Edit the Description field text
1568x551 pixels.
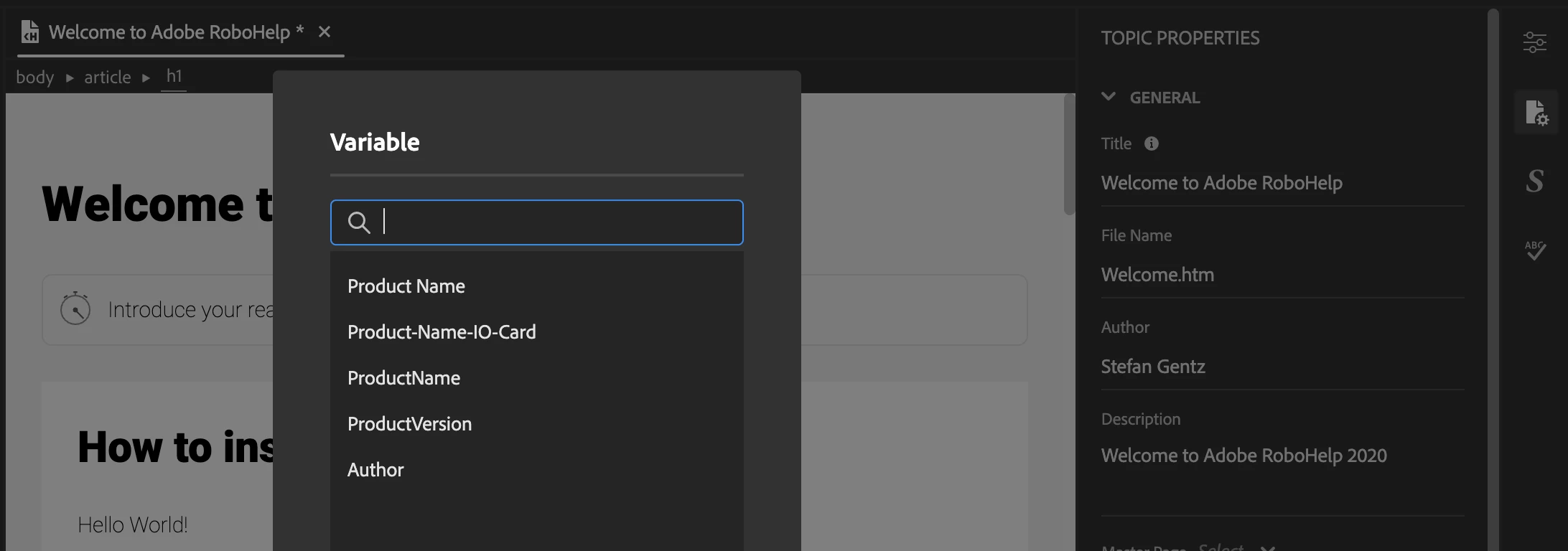tap(1282, 474)
